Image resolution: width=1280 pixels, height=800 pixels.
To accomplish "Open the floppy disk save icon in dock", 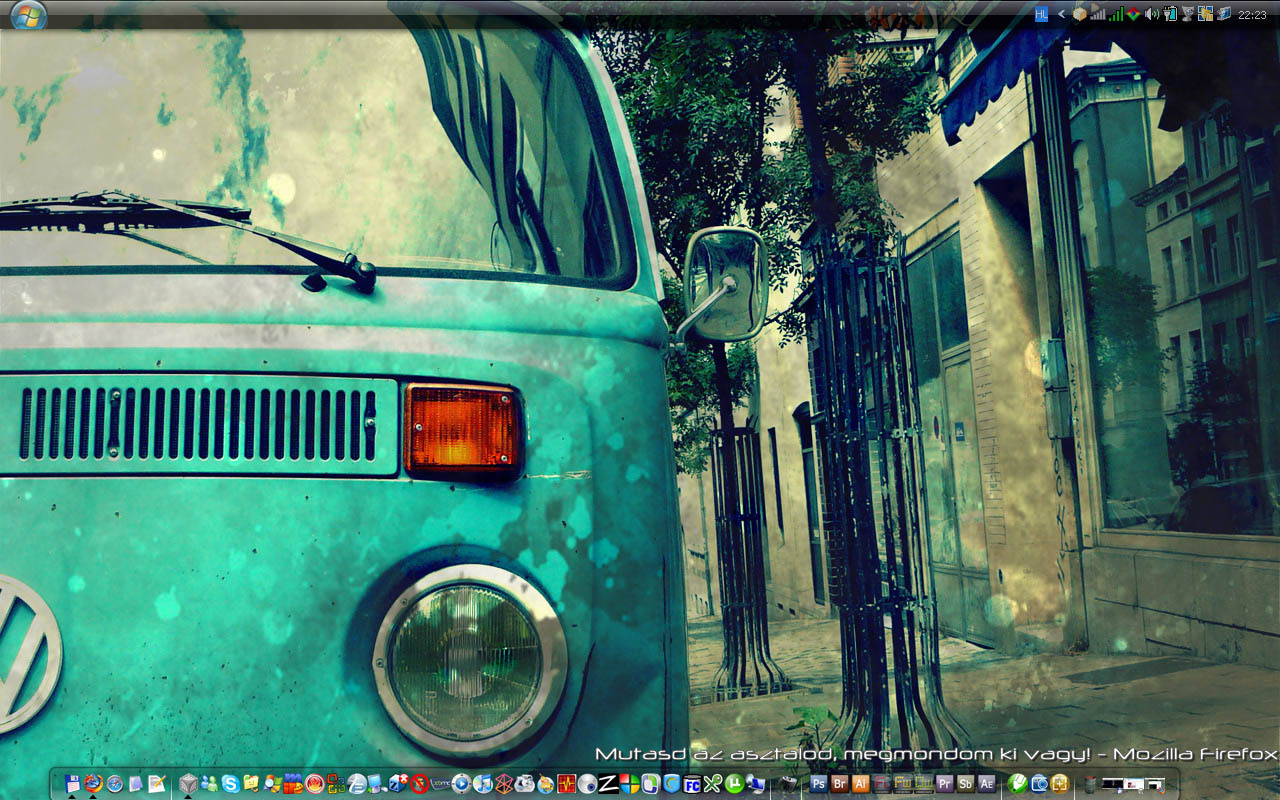I will pyautogui.click(x=72, y=783).
